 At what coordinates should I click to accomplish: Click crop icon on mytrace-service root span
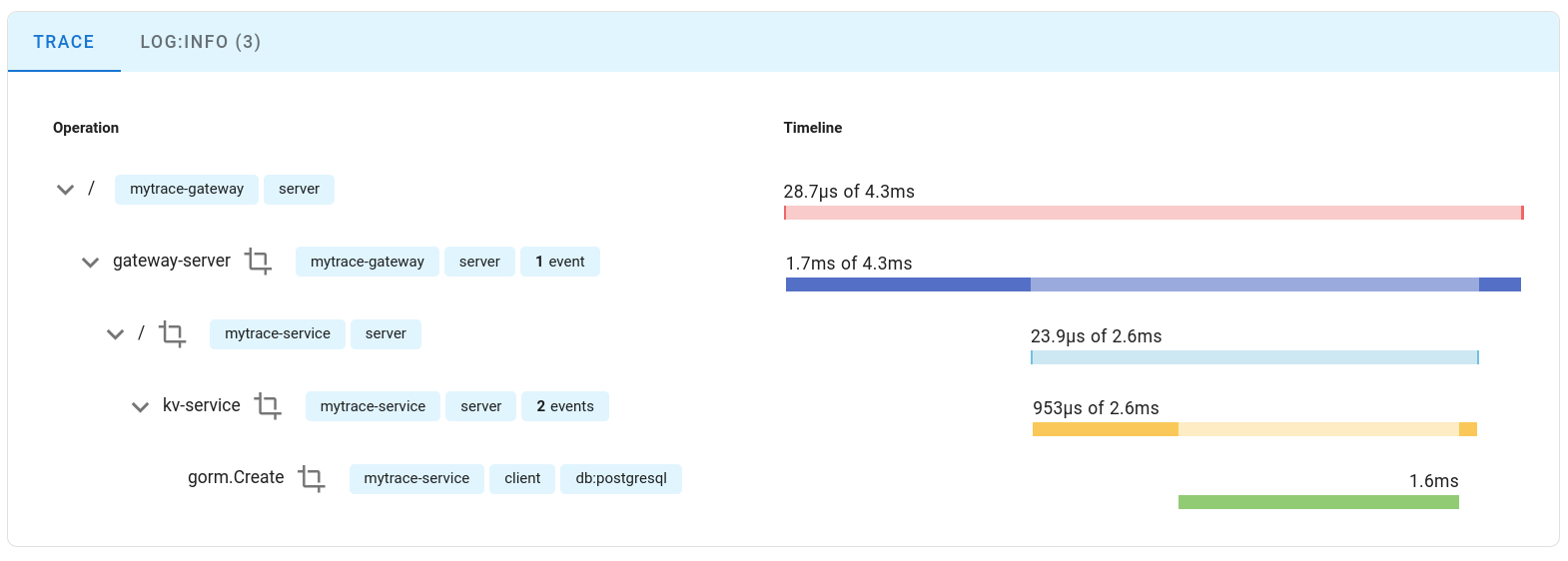[173, 334]
